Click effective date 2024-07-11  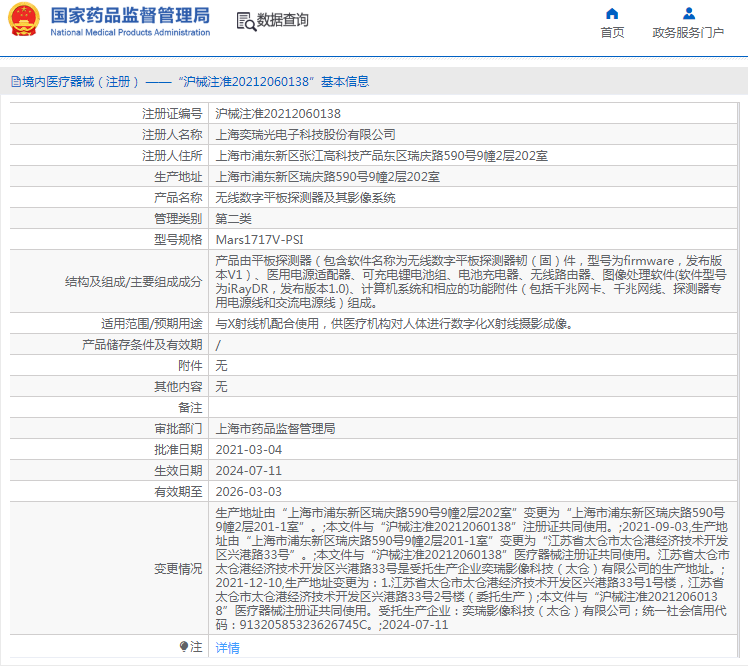coord(249,470)
